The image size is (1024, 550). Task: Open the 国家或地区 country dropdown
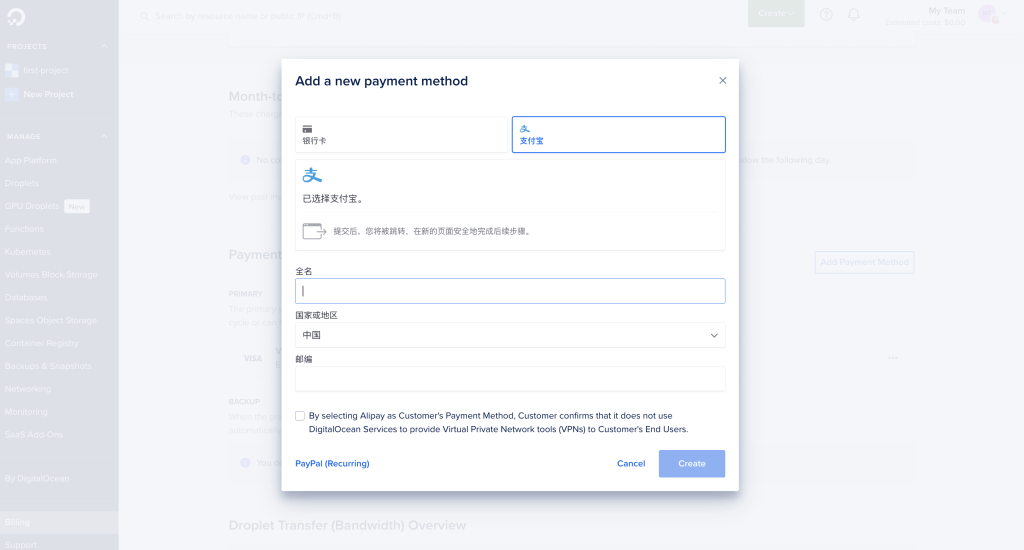coord(510,335)
